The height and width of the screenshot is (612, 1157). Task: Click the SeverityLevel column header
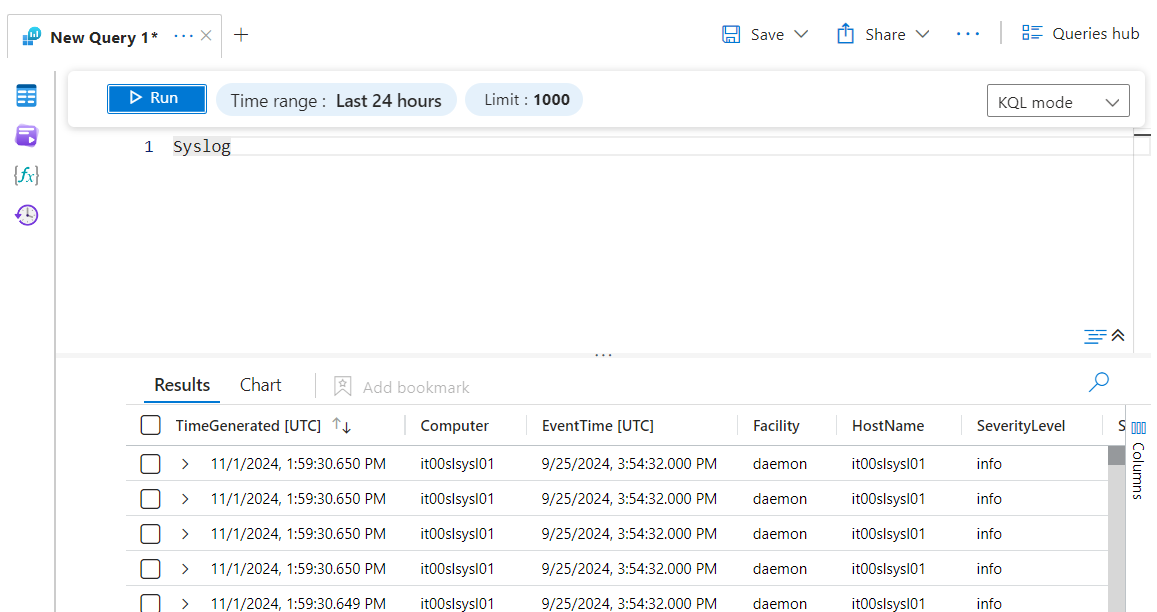pyautogui.click(x=1020, y=426)
